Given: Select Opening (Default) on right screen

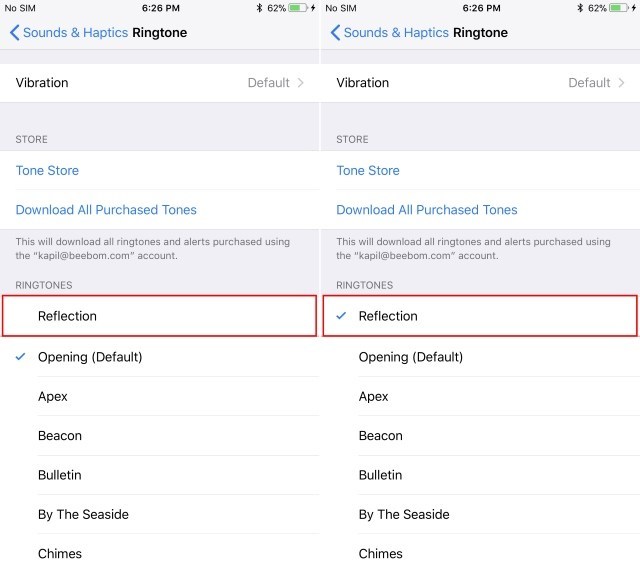Looking at the screenshot, I should (x=480, y=357).
